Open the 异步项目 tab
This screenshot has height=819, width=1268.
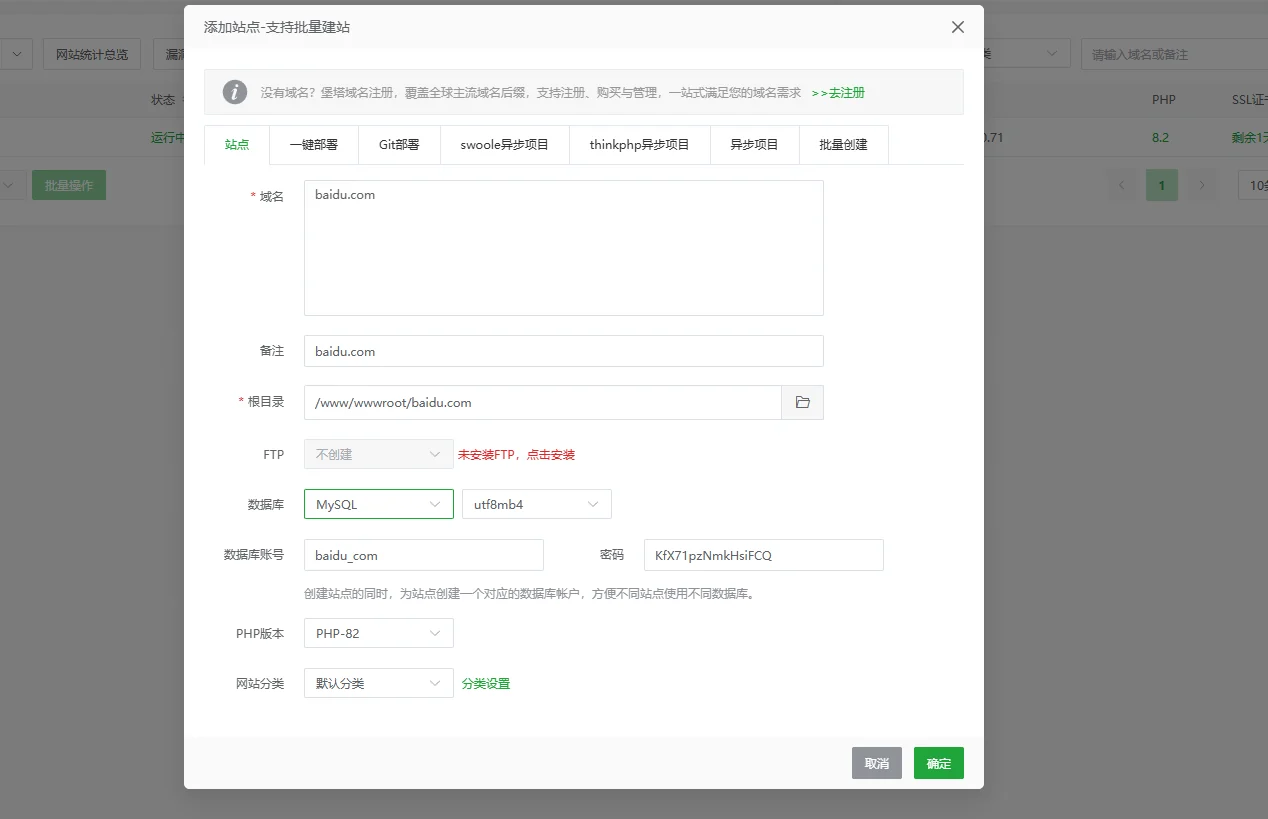tap(754, 144)
